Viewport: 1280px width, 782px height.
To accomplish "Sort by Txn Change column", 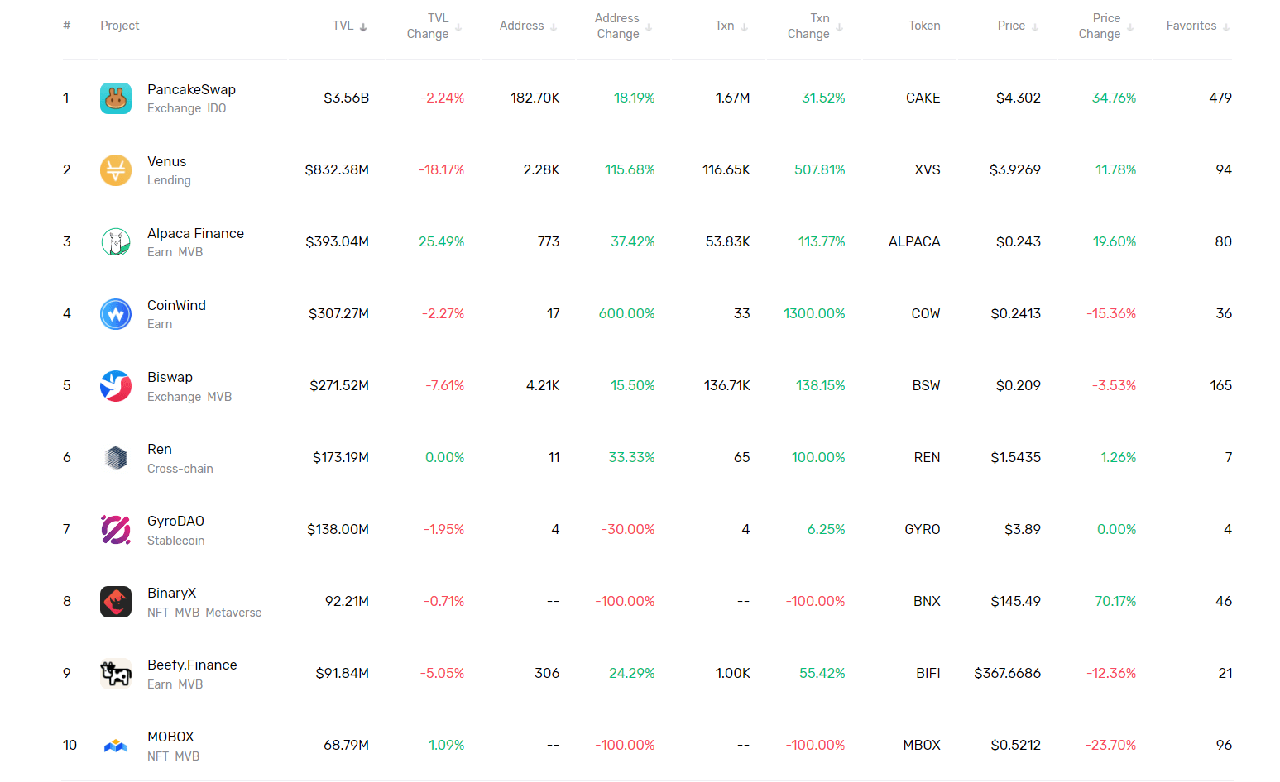I will tap(816, 26).
